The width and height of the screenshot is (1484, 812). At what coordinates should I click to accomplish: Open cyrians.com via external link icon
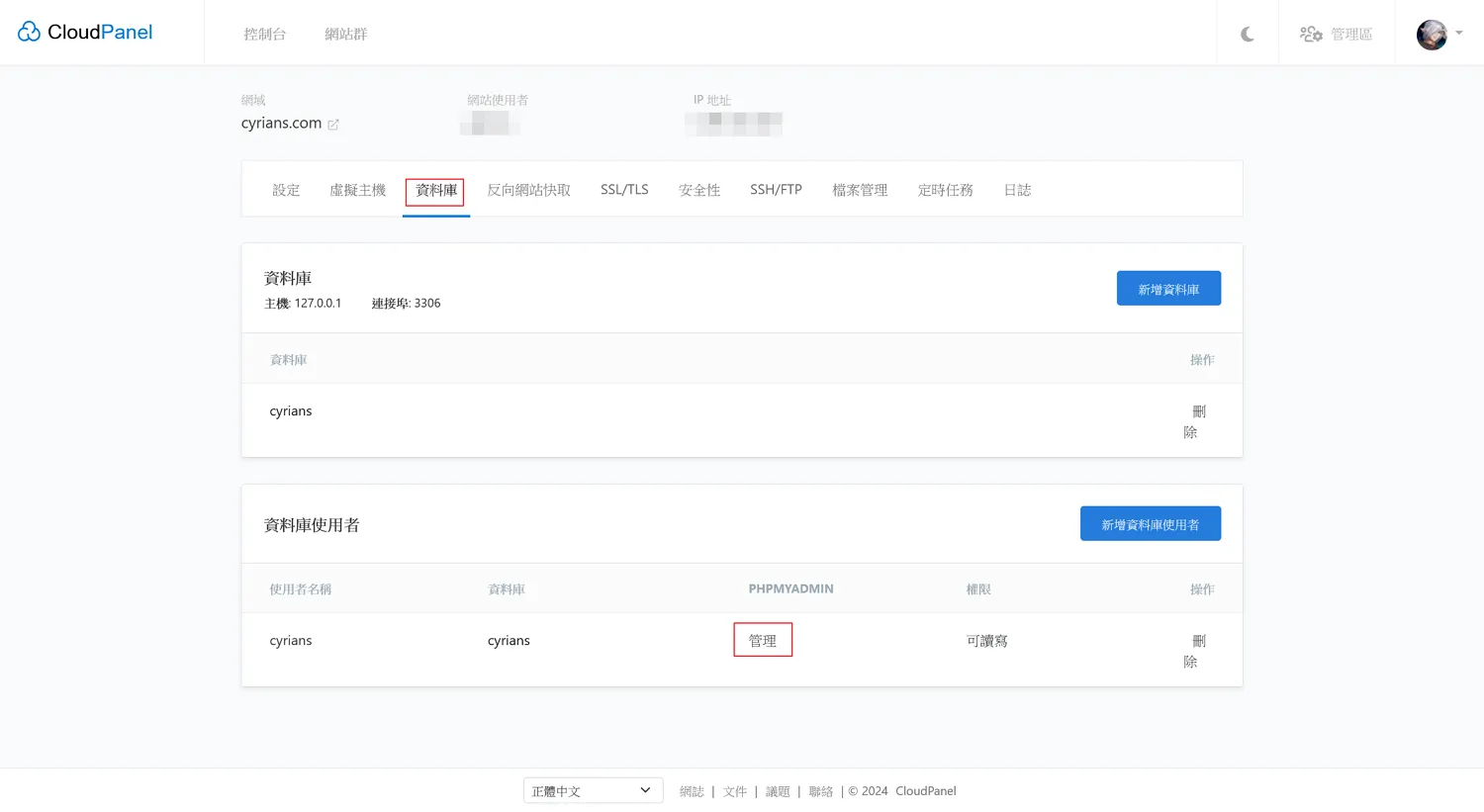[333, 125]
